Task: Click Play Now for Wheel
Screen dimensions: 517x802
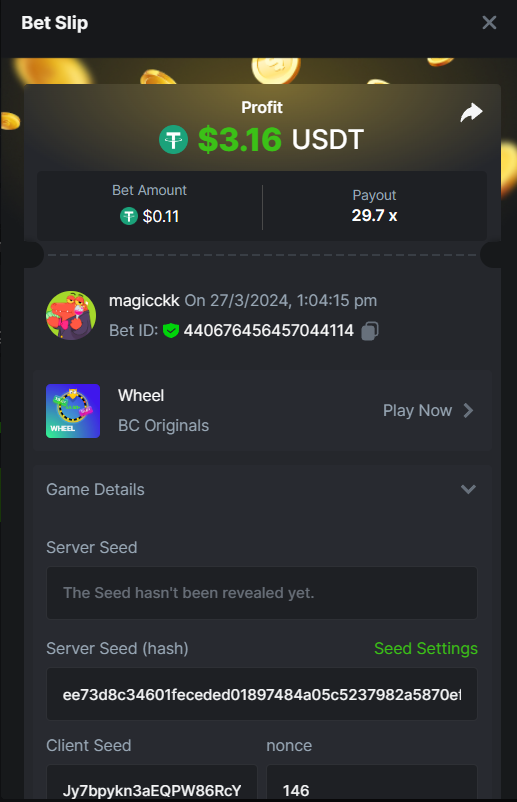Action: 417,410
